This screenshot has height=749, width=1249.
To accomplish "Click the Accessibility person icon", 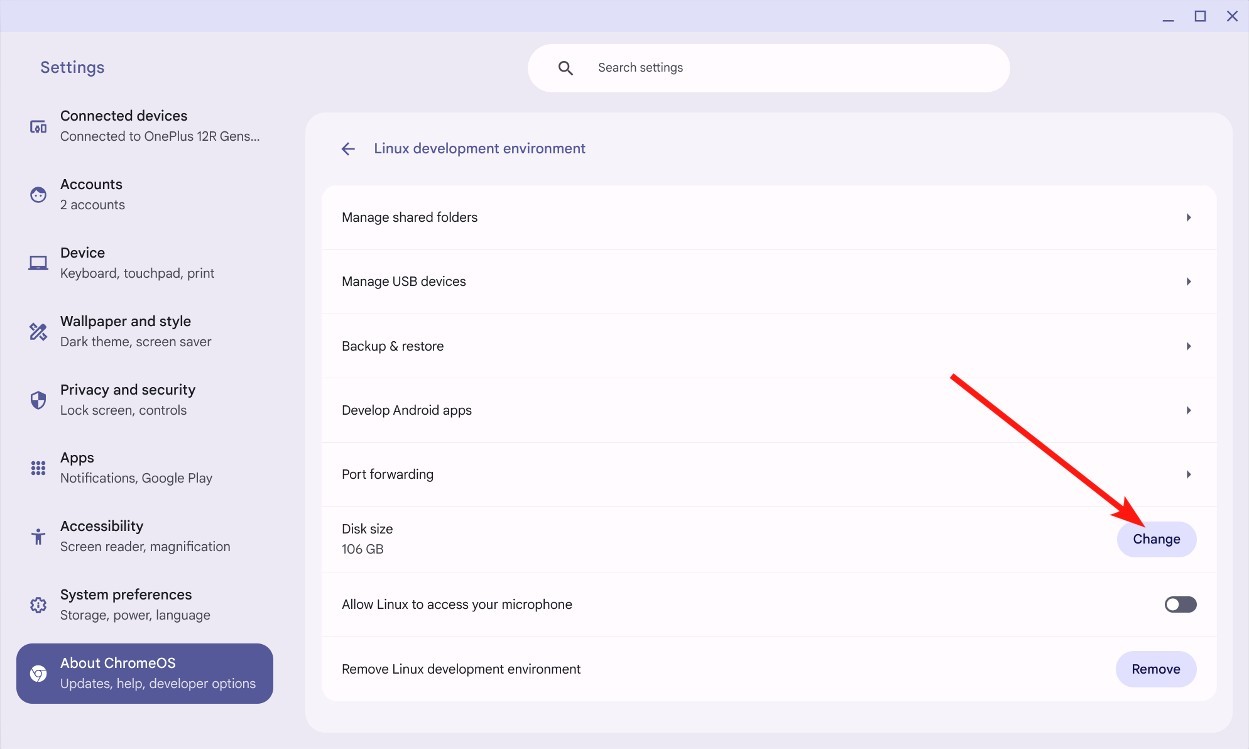I will [38, 536].
